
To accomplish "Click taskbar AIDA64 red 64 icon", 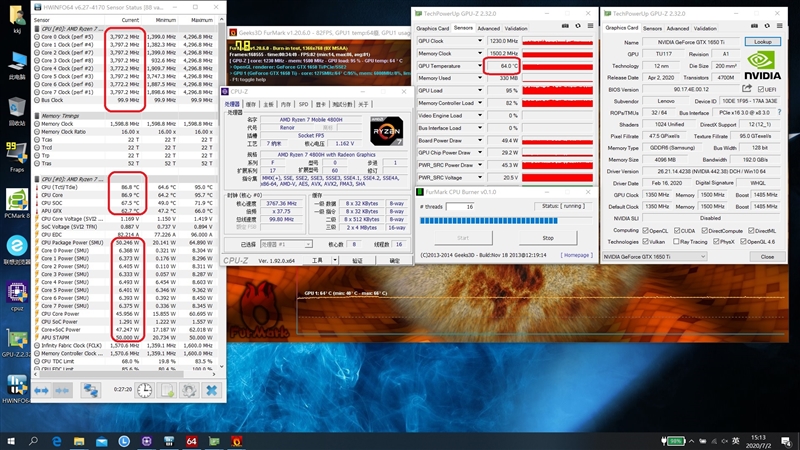I will click(x=191, y=441).
